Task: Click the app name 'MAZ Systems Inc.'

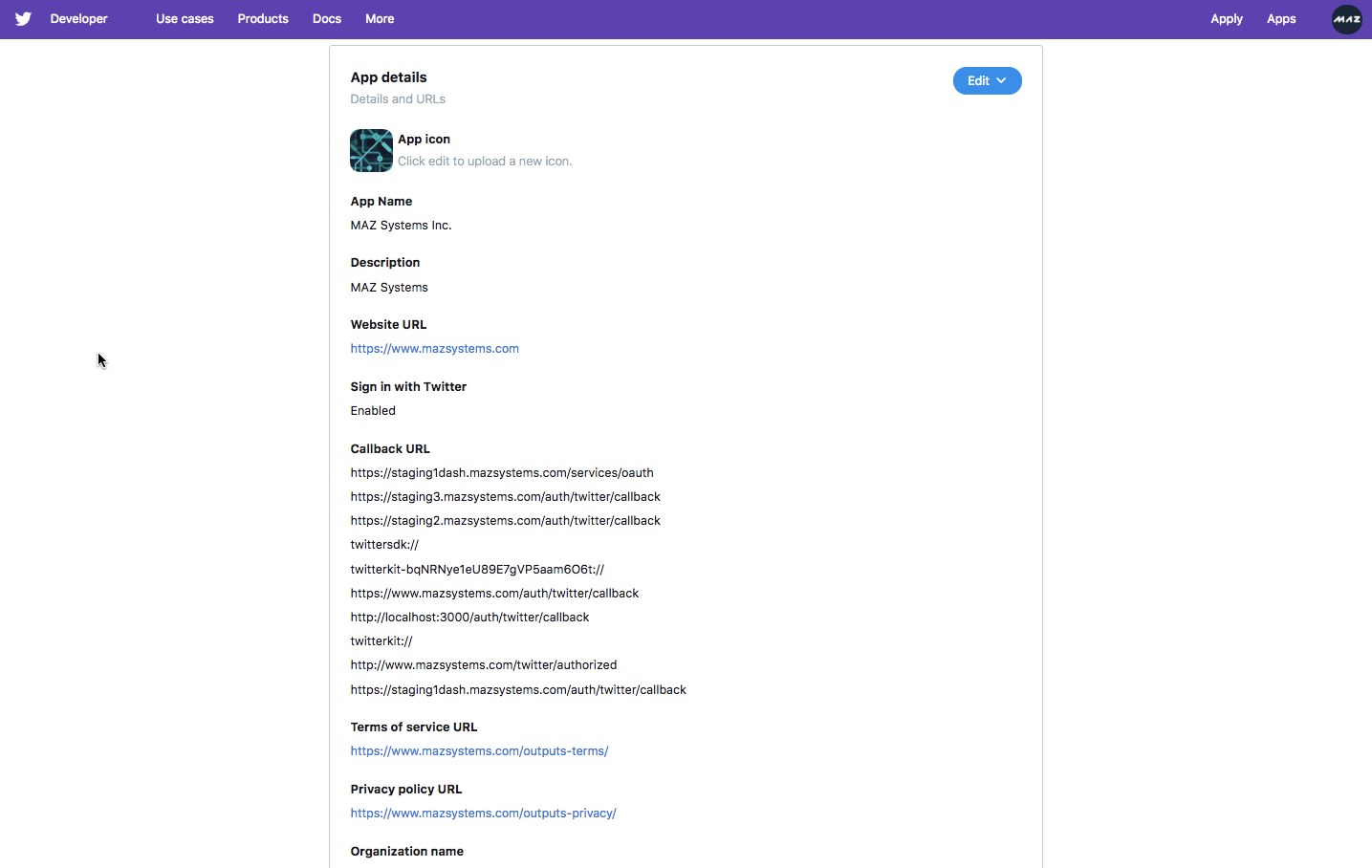Action: point(401,226)
